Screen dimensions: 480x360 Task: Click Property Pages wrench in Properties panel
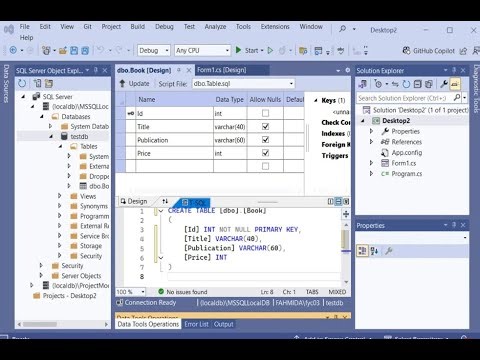[x=388, y=251]
